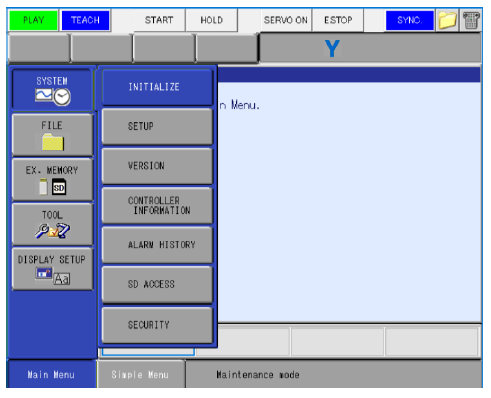
Task: Click the SERVO ON button
Action: (x=286, y=20)
